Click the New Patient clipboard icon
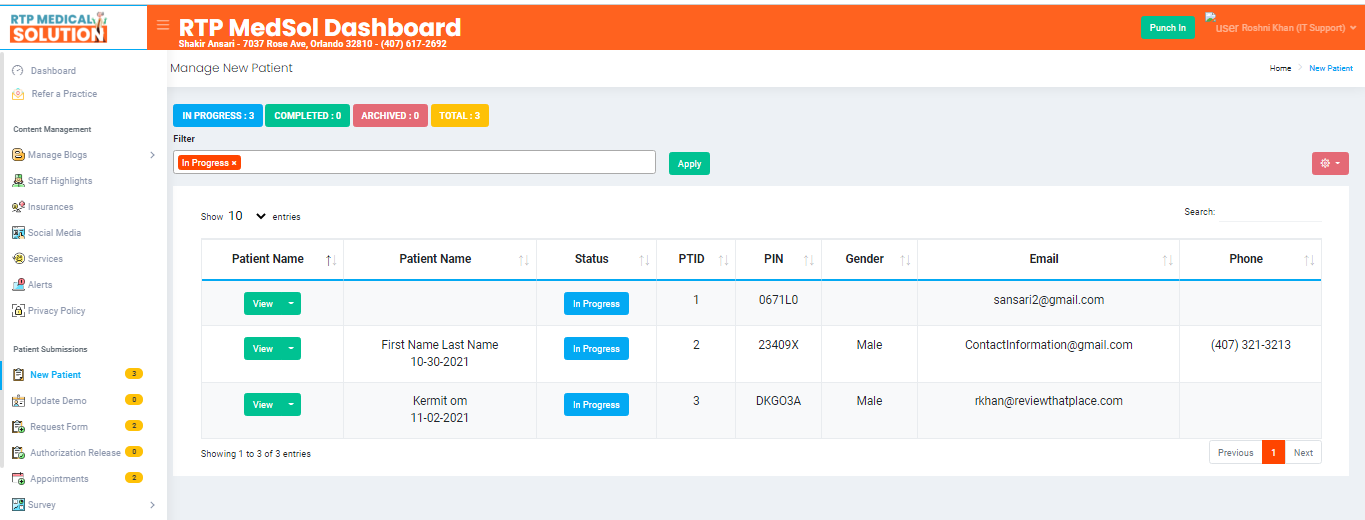The image size is (1365, 520). coord(18,375)
